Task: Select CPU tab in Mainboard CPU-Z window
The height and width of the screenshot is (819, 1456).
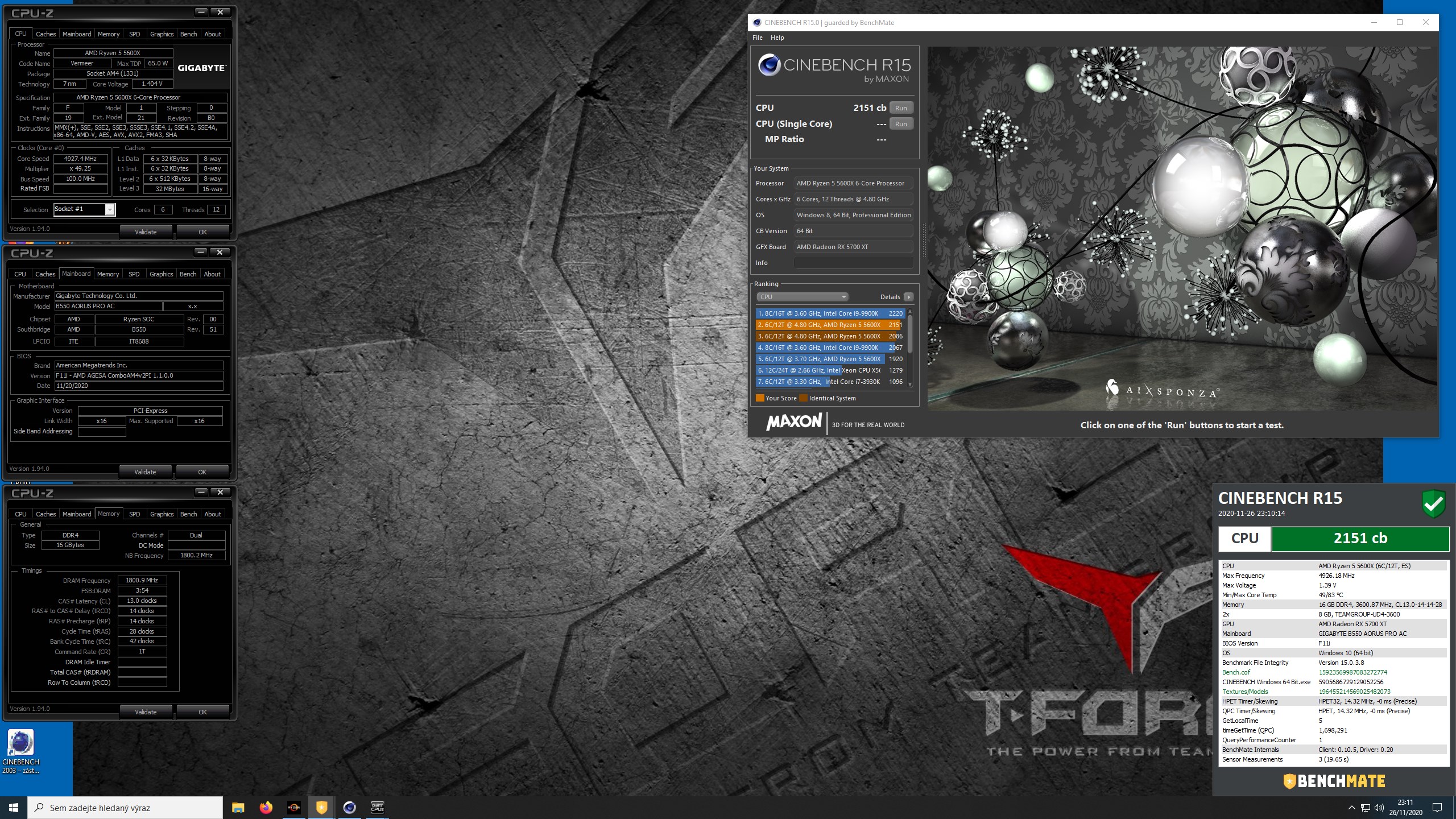Action: tap(20, 274)
